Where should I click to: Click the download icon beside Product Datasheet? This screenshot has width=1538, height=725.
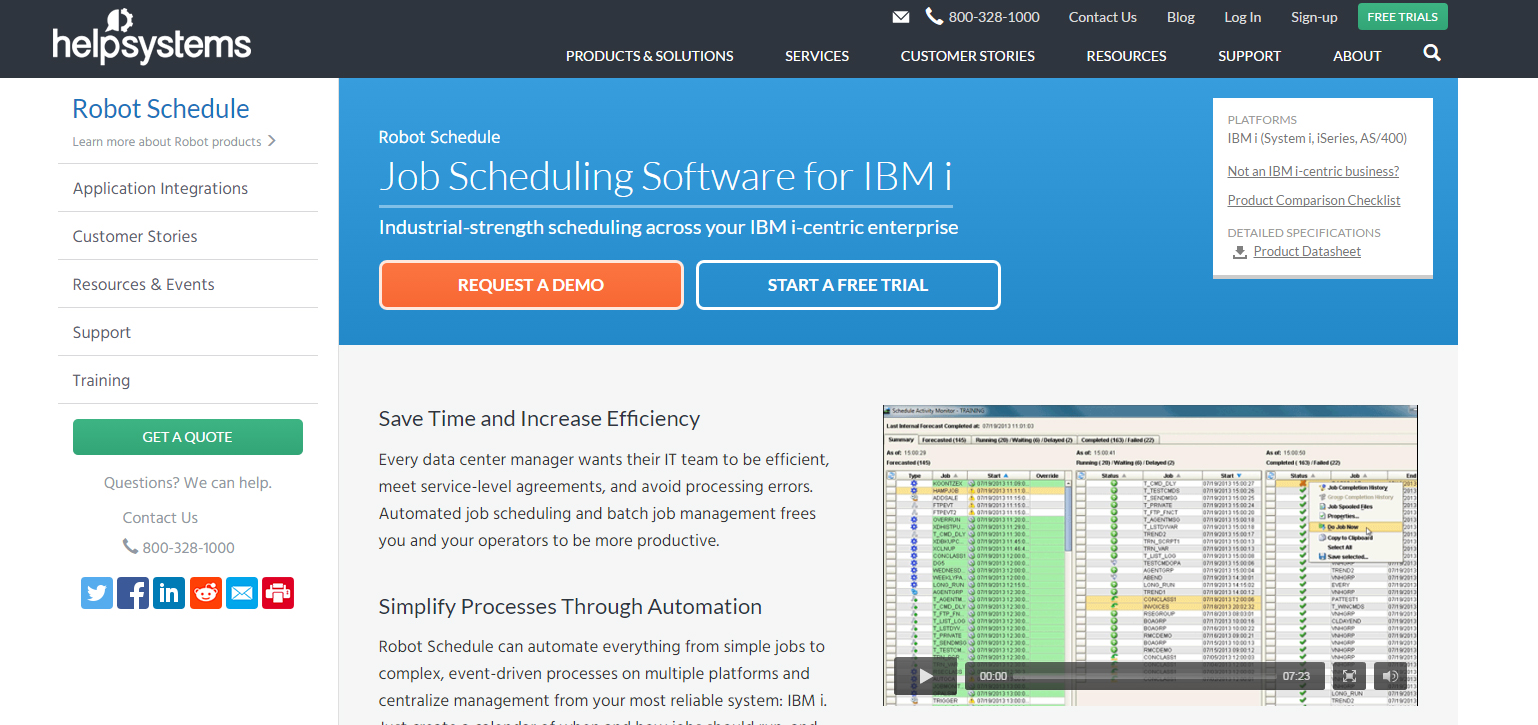(x=1240, y=252)
